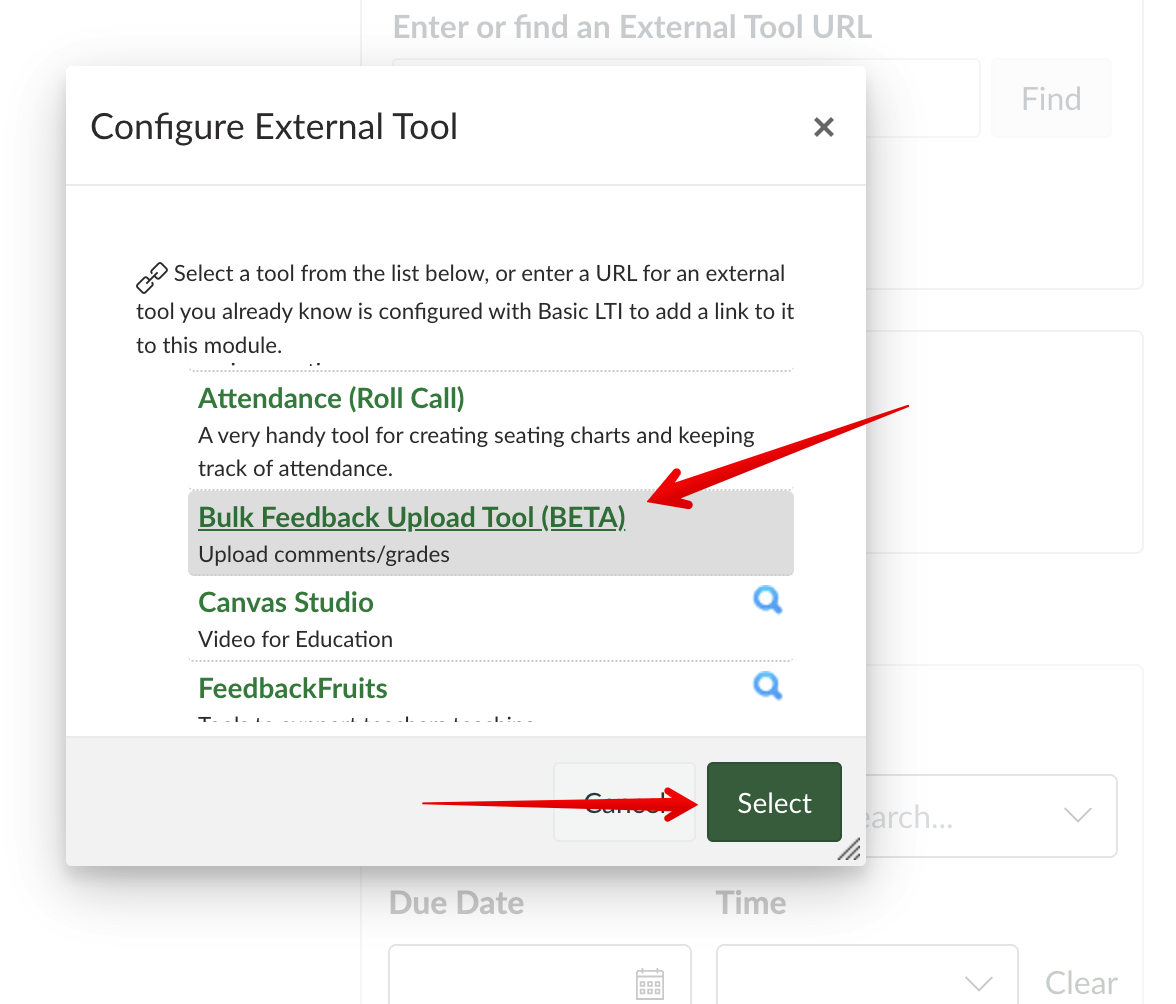
Task: Click Clear beside the Time field
Action: tap(1081, 982)
